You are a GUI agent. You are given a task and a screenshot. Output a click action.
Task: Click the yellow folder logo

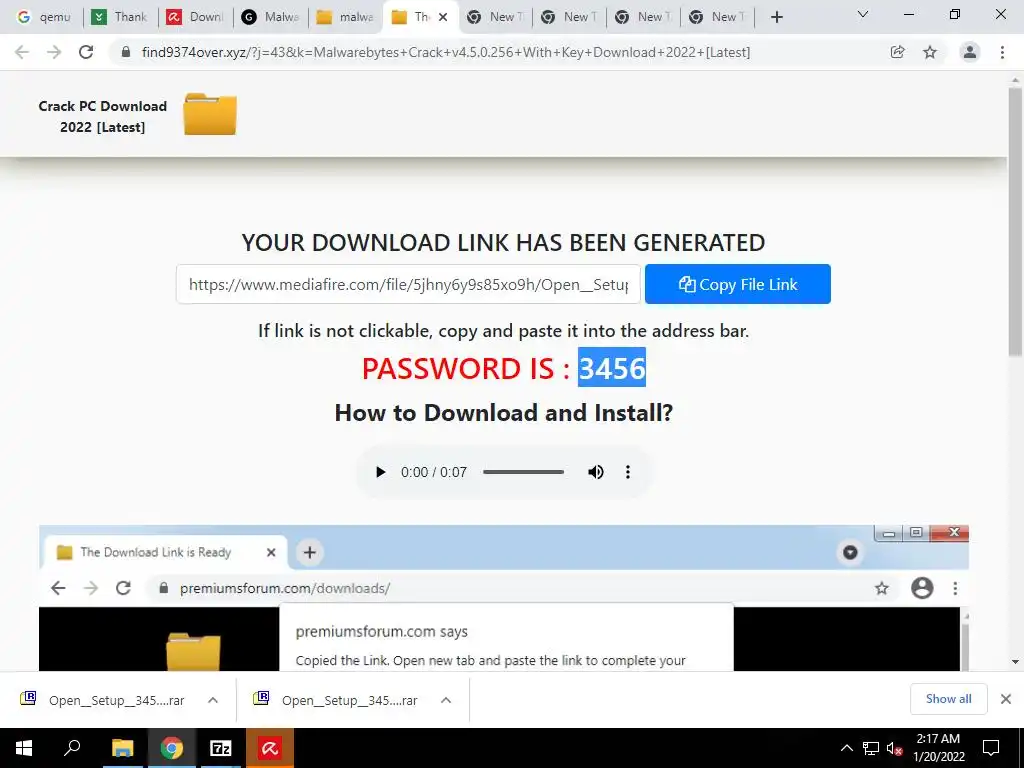coord(210,114)
